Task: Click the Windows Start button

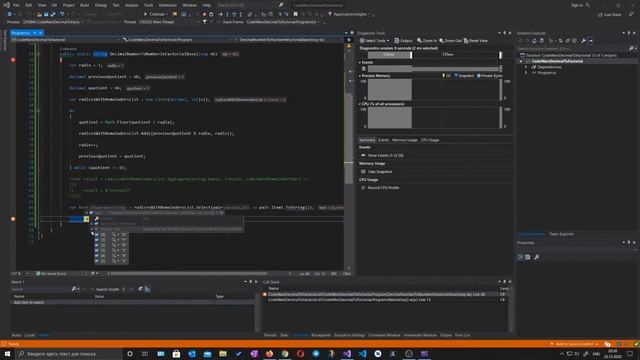Action: click(x=7, y=354)
